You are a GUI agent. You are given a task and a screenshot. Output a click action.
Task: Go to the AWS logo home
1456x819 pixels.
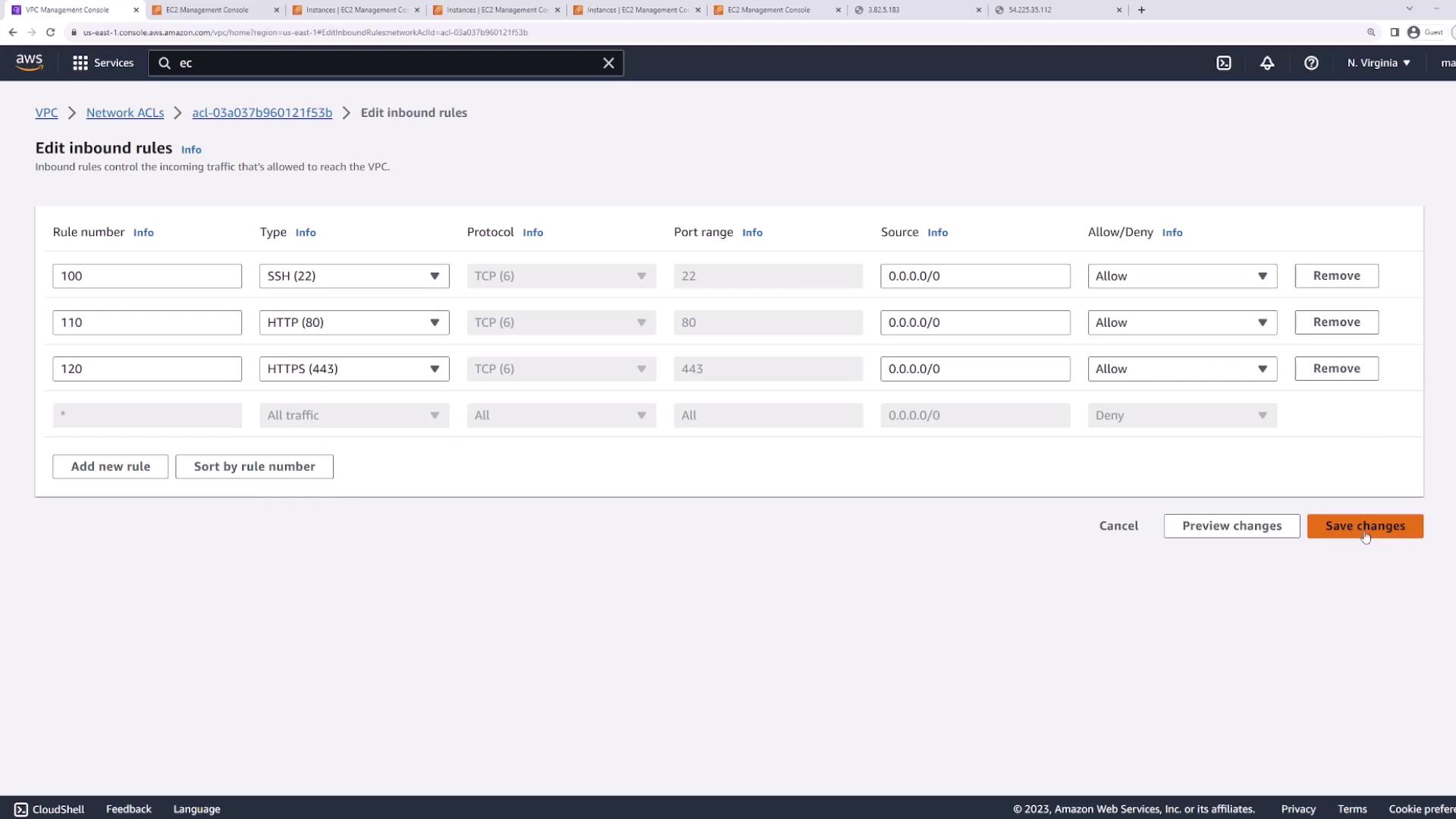(x=30, y=63)
